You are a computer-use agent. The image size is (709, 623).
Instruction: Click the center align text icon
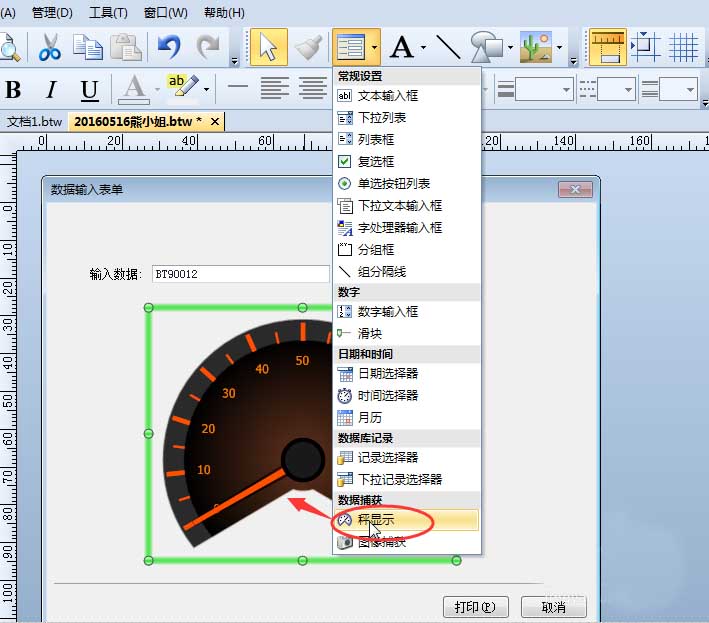click(312, 88)
